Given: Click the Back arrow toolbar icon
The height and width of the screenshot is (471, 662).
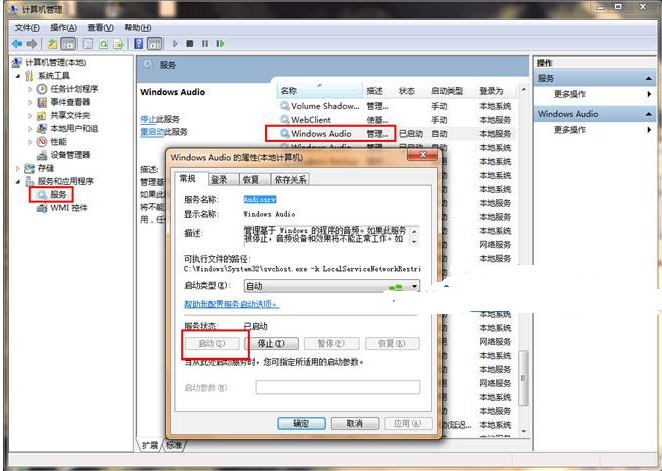Looking at the screenshot, I should point(17,43).
